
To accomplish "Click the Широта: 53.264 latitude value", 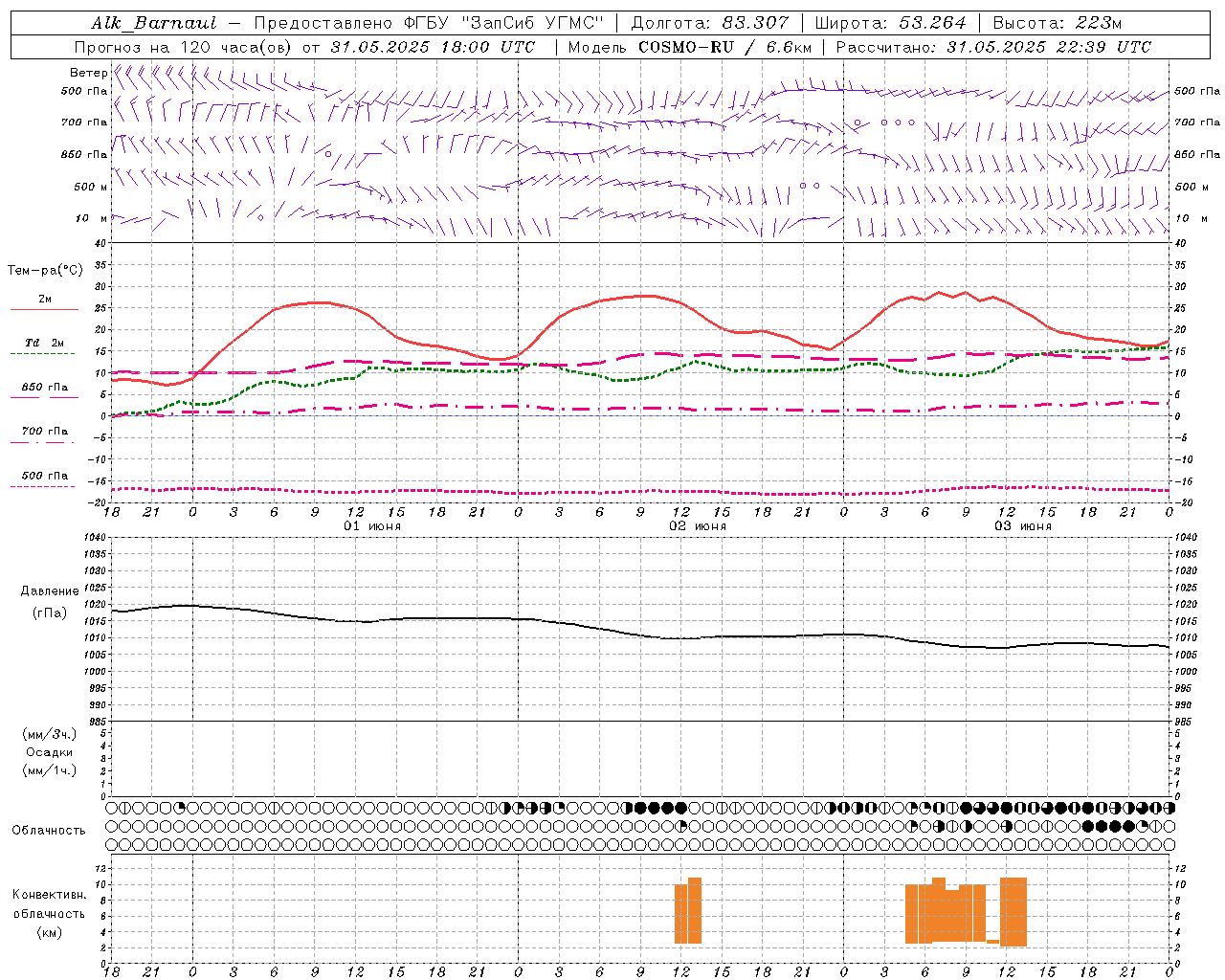I will (x=890, y=23).
